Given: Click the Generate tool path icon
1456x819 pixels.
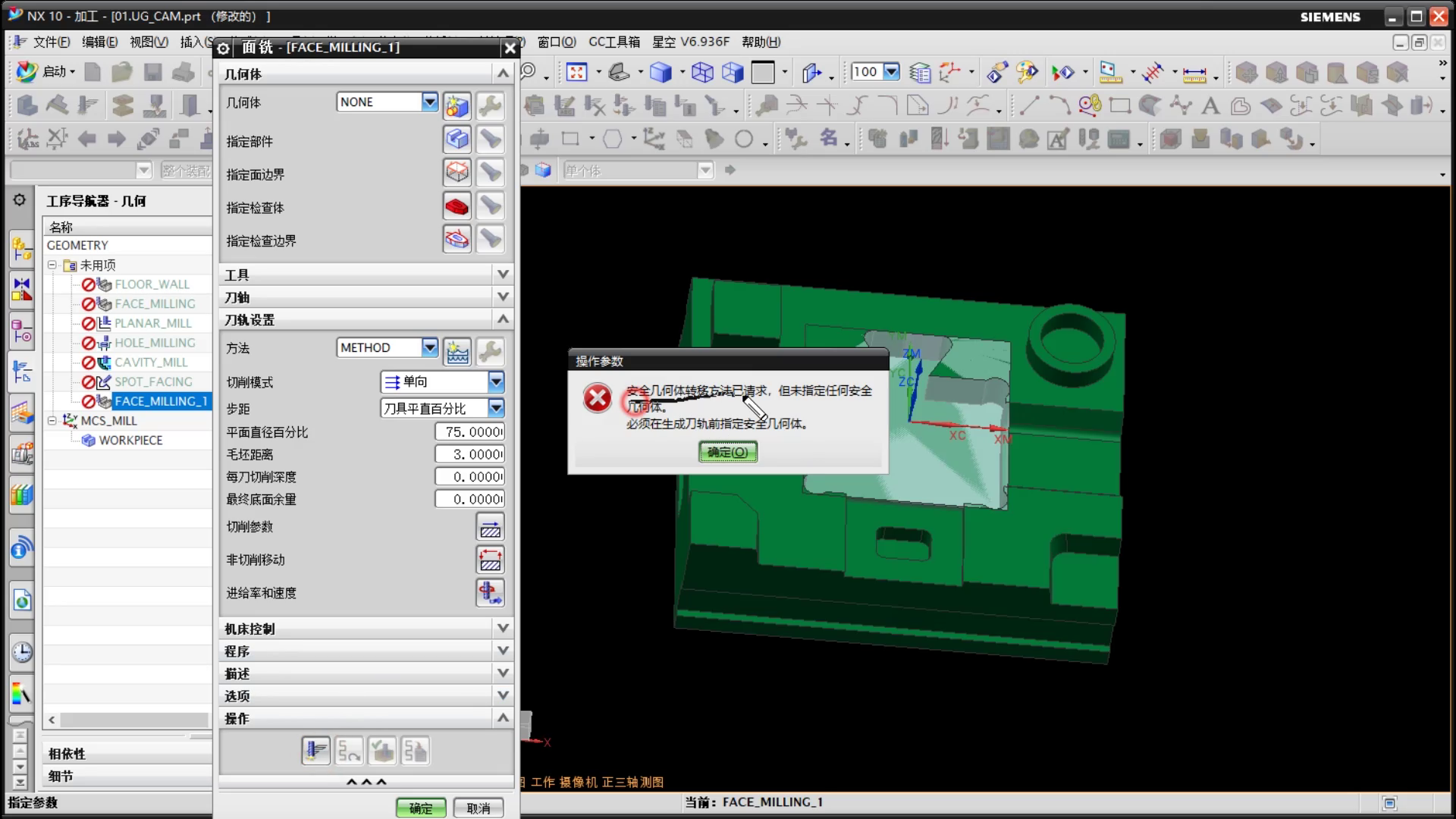Looking at the screenshot, I should (x=315, y=751).
